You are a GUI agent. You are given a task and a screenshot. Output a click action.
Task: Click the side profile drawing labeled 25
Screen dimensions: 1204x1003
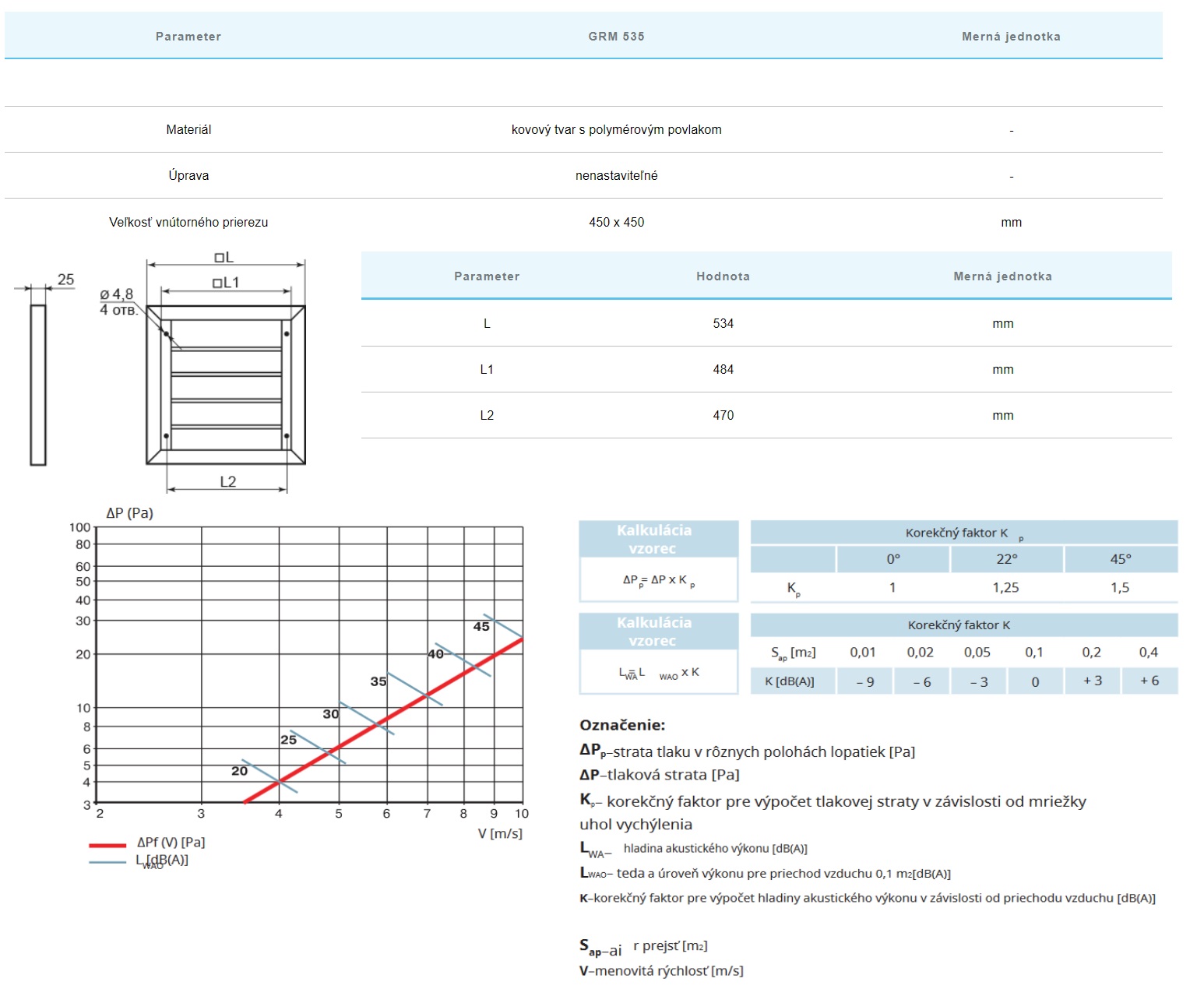[38, 385]
